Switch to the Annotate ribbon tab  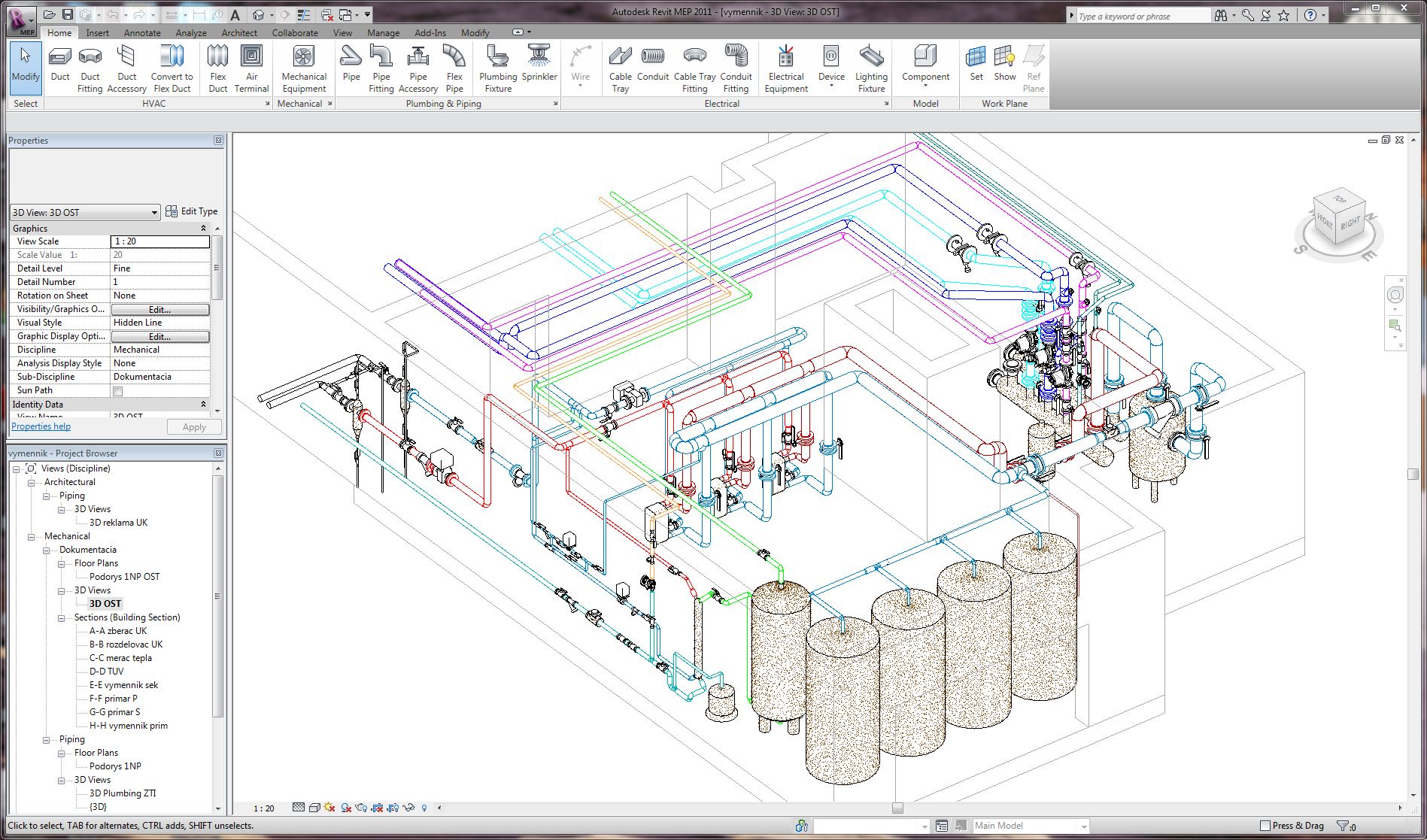142,33
